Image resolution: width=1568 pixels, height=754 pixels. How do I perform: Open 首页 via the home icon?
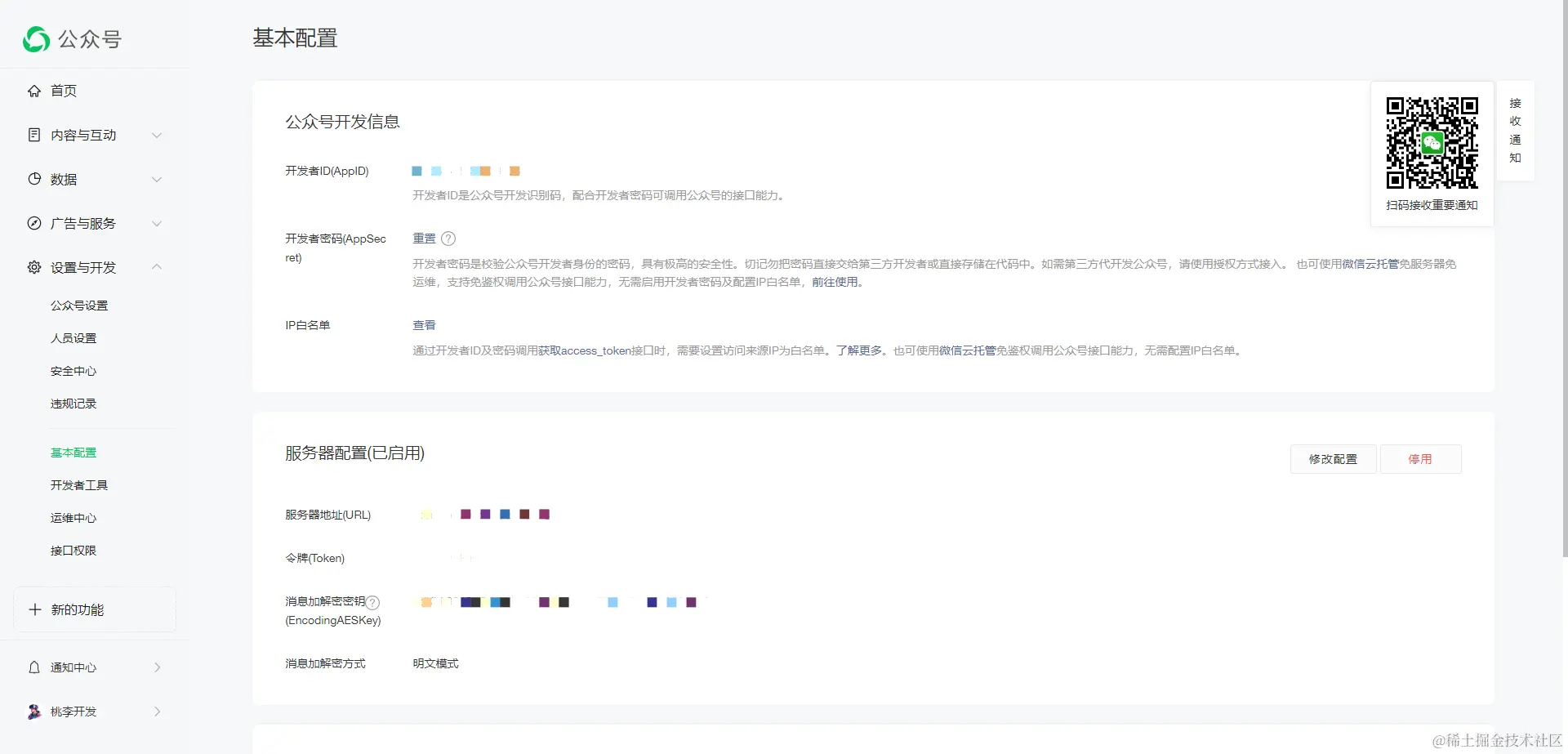(x=33, y=91)
